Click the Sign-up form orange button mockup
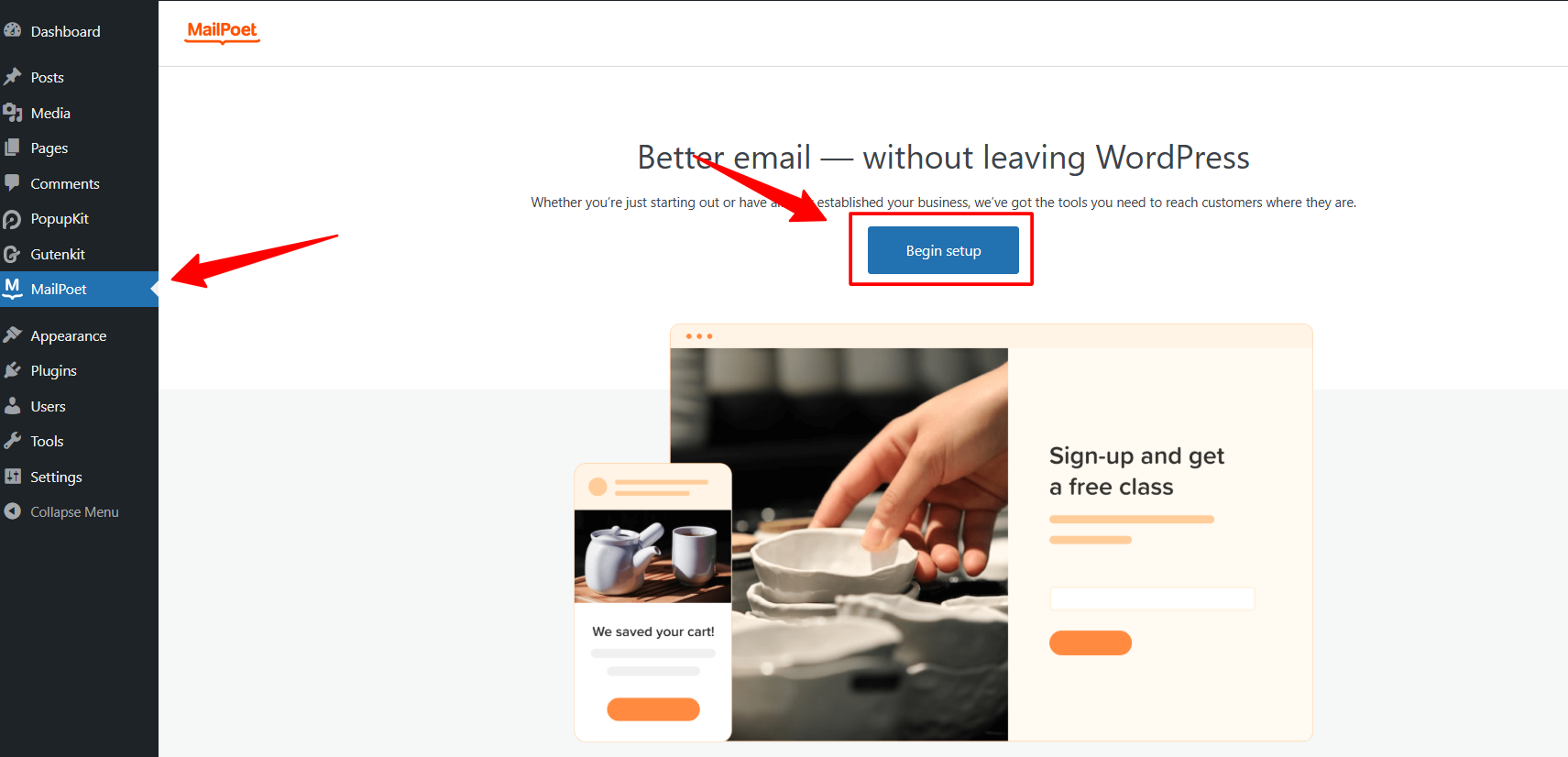This screenshot has width=1568, height=757. 1091,642
